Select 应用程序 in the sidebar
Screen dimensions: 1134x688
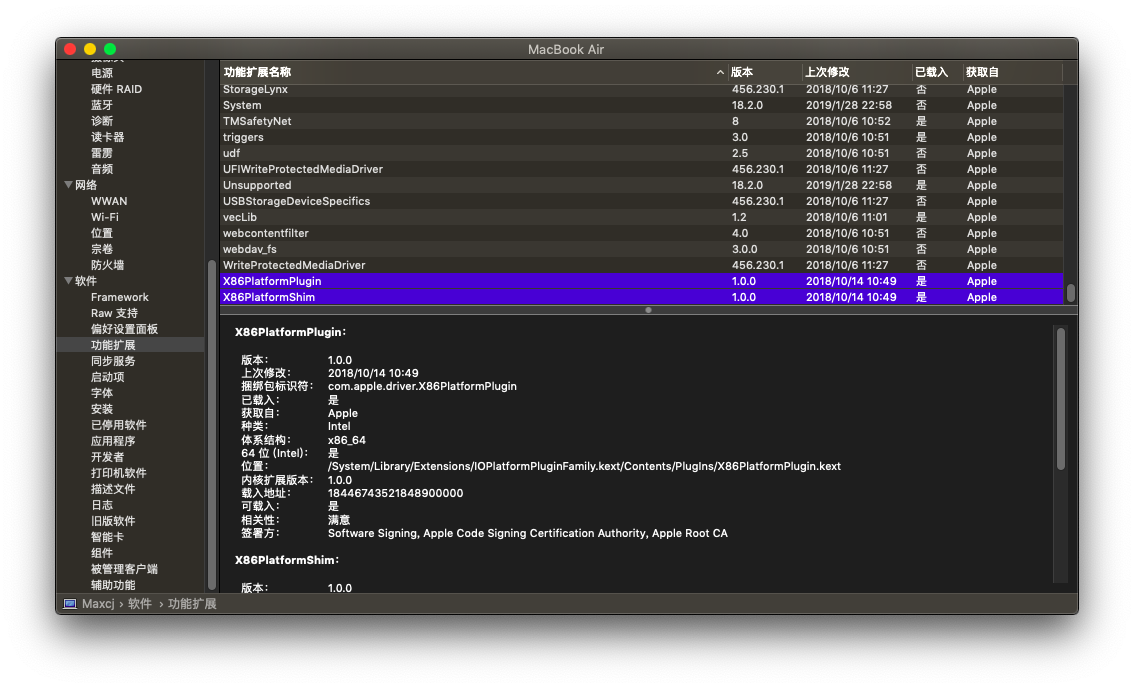(x=114, y=441)
